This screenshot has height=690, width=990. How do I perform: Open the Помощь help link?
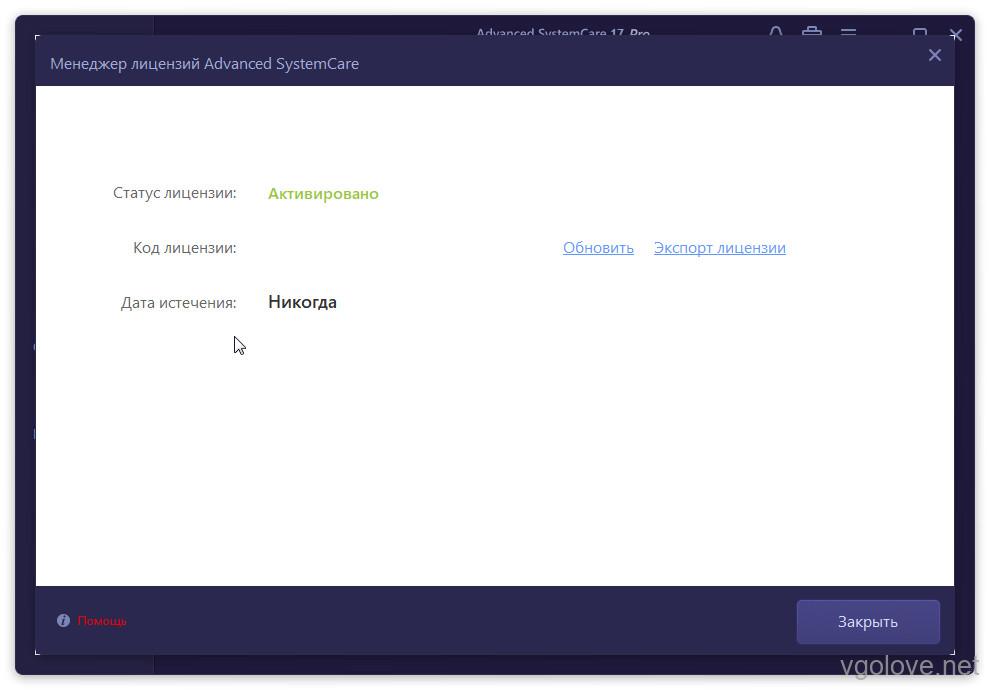tap(102, 621)
